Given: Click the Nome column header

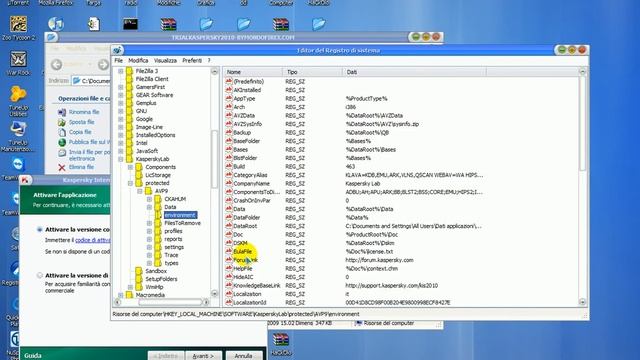Looking at the screenshot, I should [253, 72].
